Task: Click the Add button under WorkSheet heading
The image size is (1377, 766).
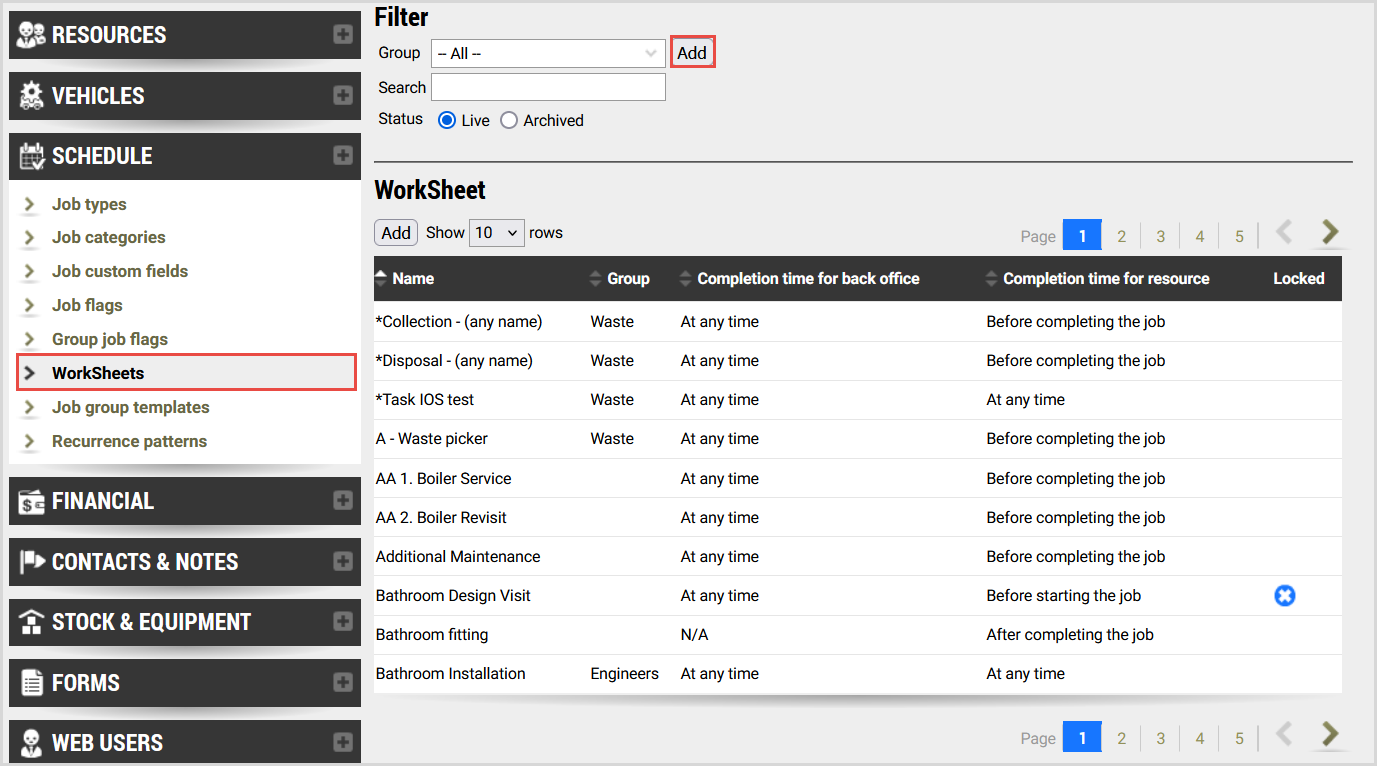Action: [x=396, y=233]
